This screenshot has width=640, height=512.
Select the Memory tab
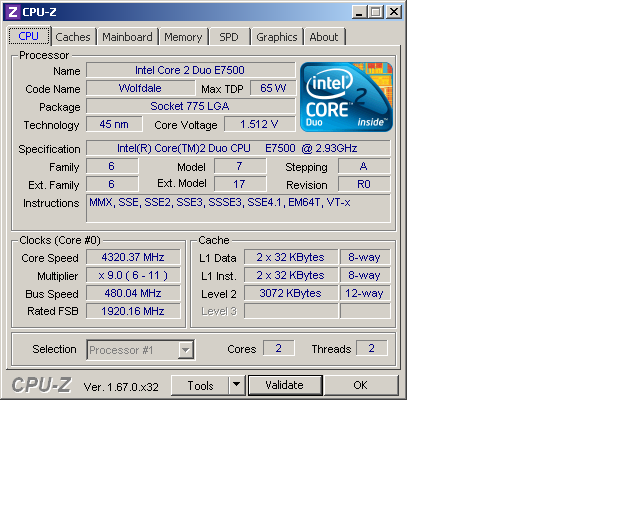183,37
